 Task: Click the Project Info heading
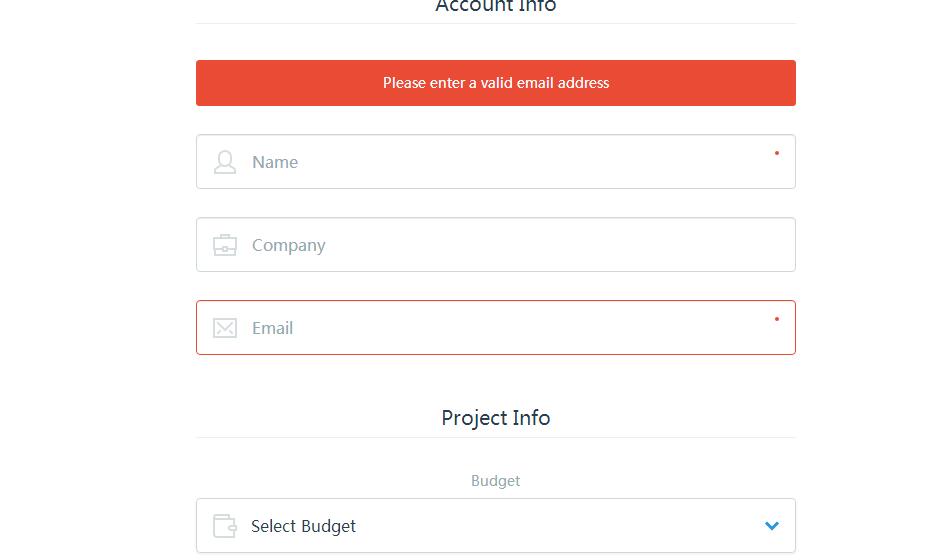[x=496, y=418]
